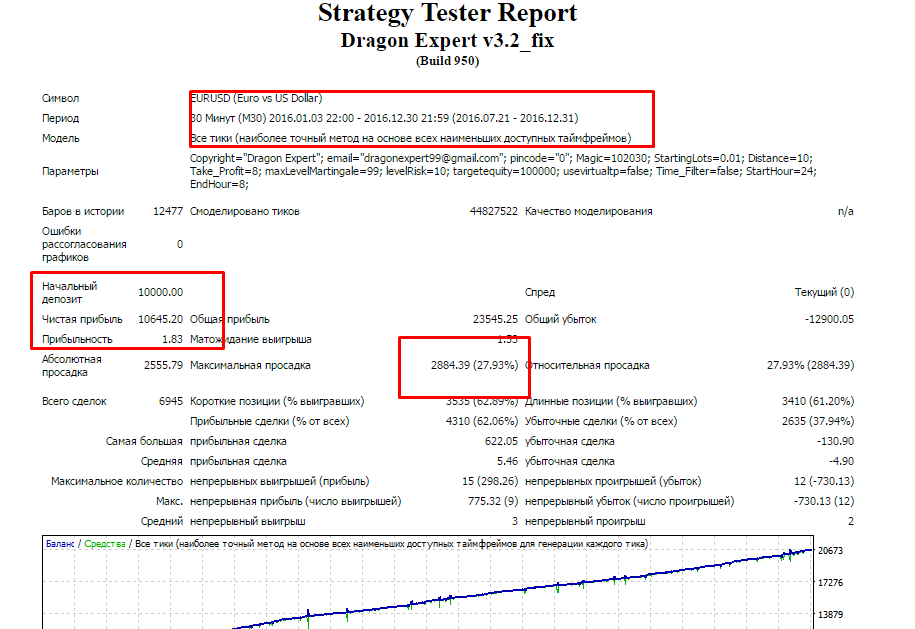This screenshot has height=629, width=915.
Task: Click the Средства chart legend label
Action: pos(104,544)
